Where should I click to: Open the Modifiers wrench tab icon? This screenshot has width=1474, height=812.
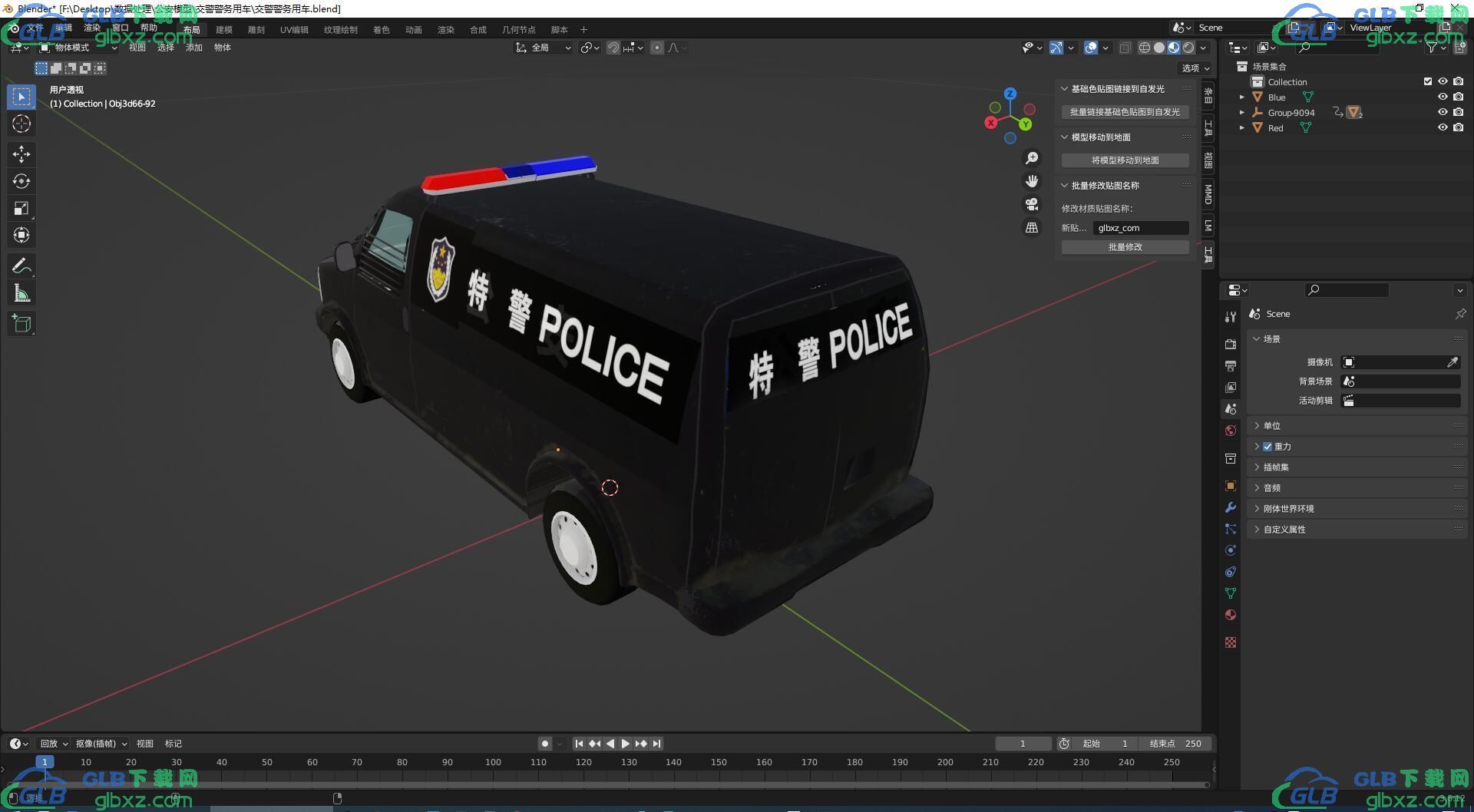[1231, 507]
